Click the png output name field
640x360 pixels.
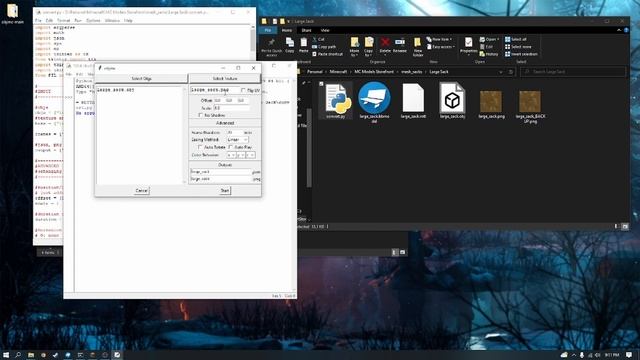(x=220, y=179)
